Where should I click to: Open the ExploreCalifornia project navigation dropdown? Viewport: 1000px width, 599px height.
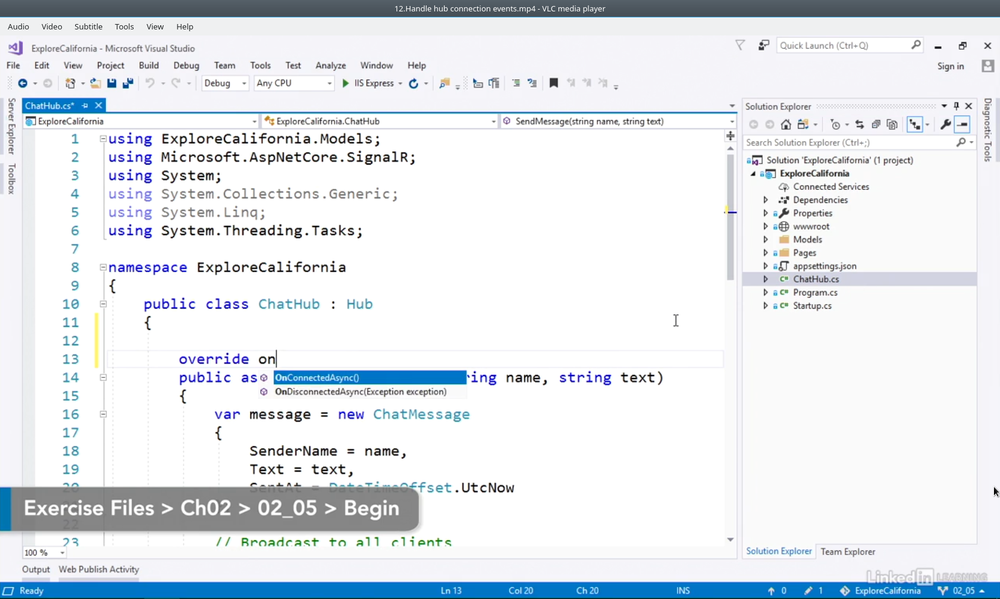pos(141,121)
